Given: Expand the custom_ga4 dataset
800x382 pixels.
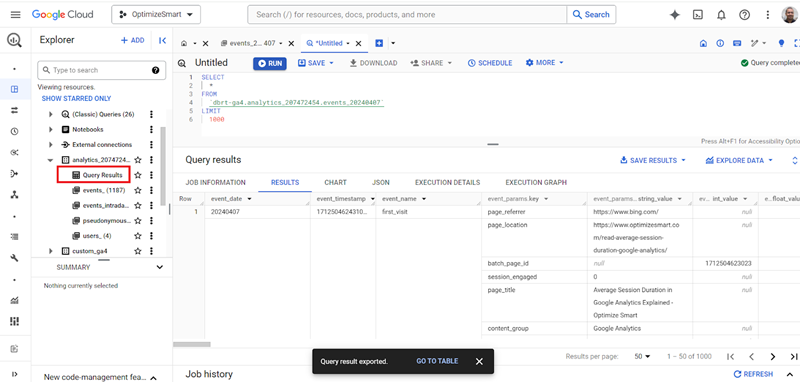Looking at the screenshot, I should click(x=51, y=251).
